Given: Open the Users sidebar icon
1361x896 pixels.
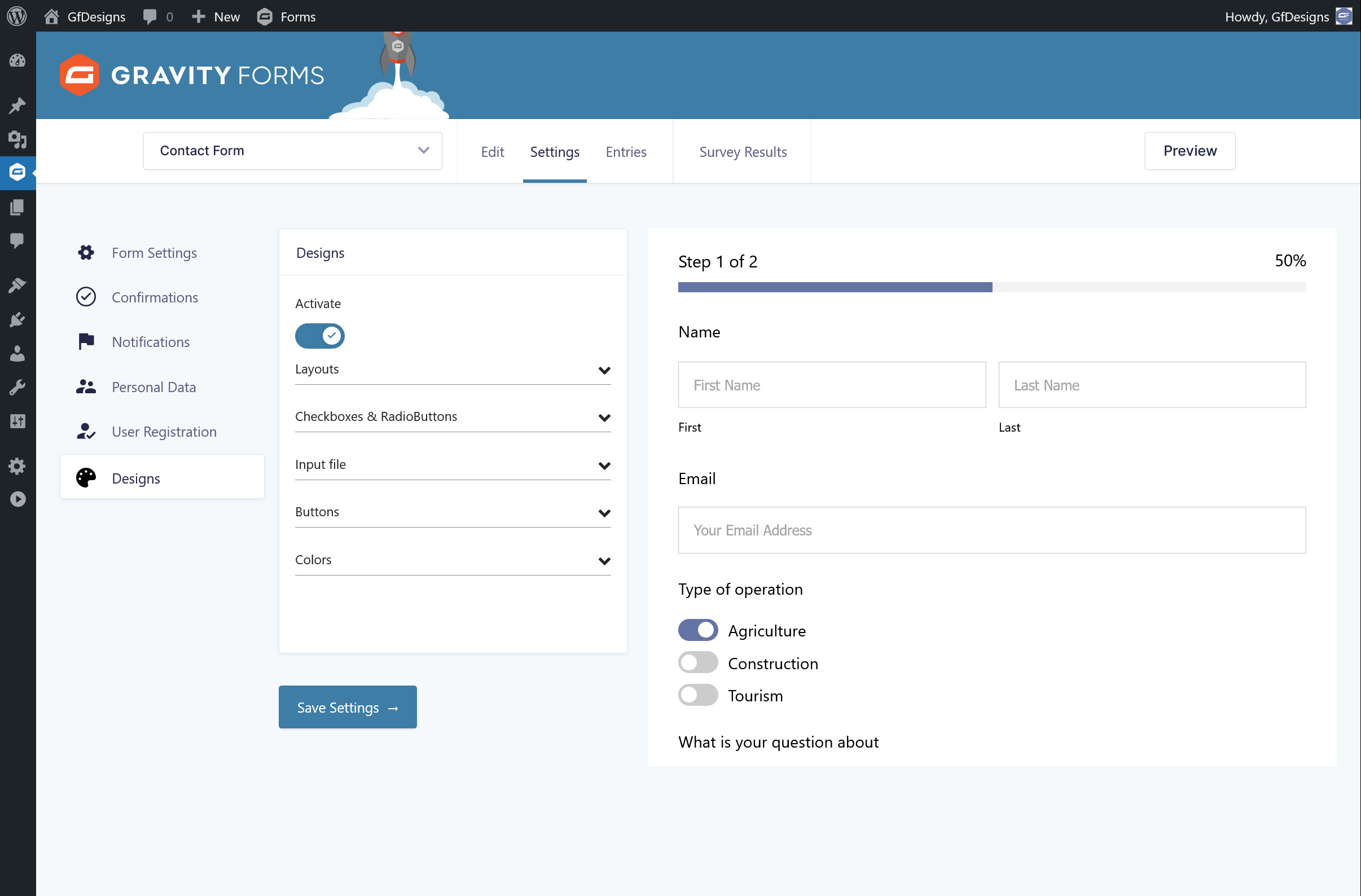Looking at the screenshot, I should [17, 354].
